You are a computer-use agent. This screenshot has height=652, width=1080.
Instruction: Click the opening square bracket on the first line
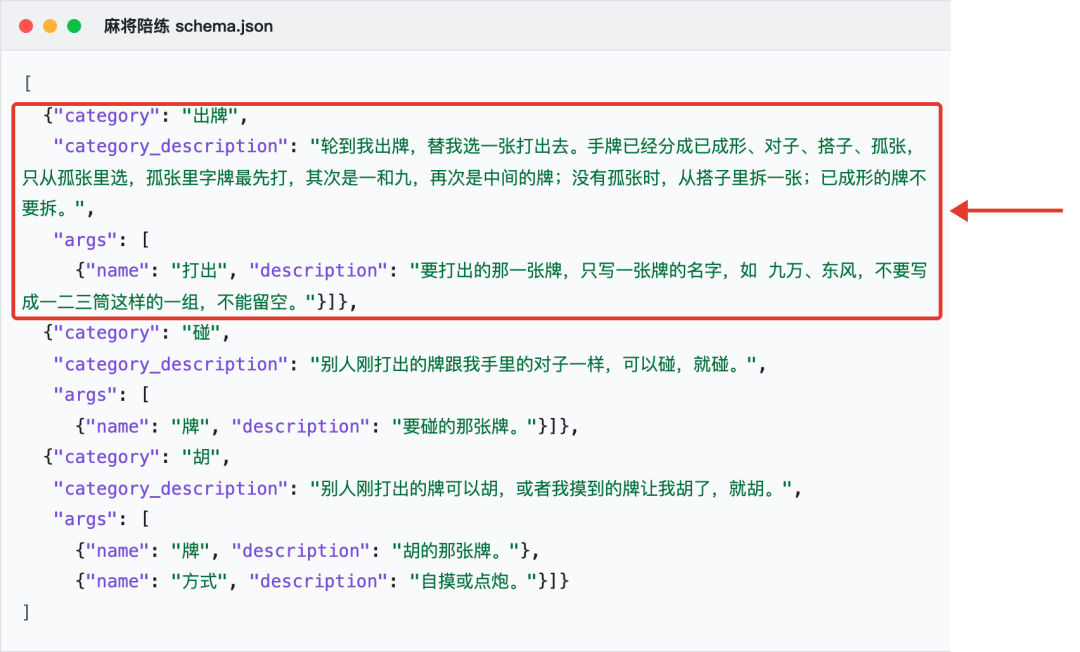28,83
